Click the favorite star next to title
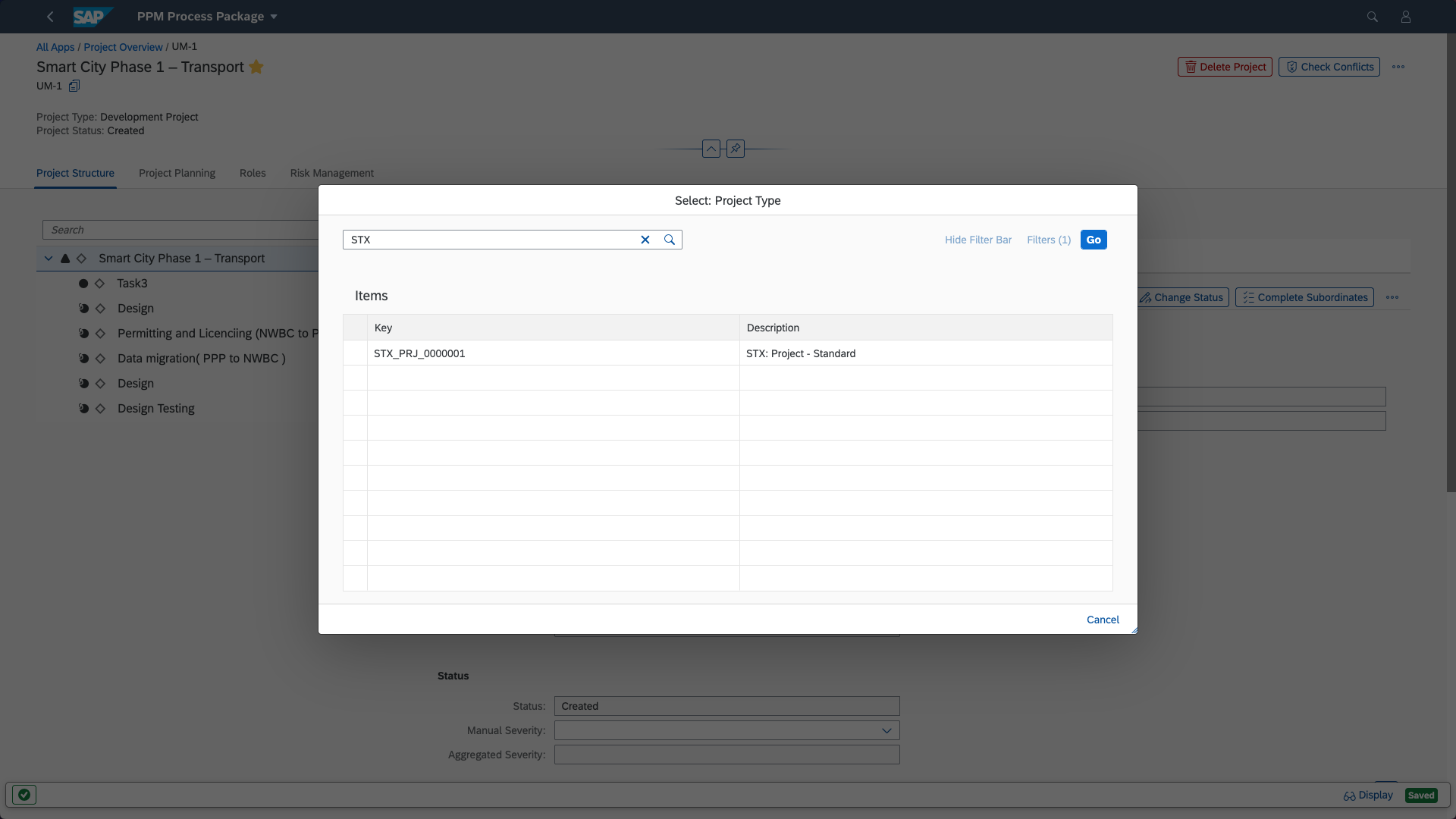1456x819 pixels. pos(256,67)
